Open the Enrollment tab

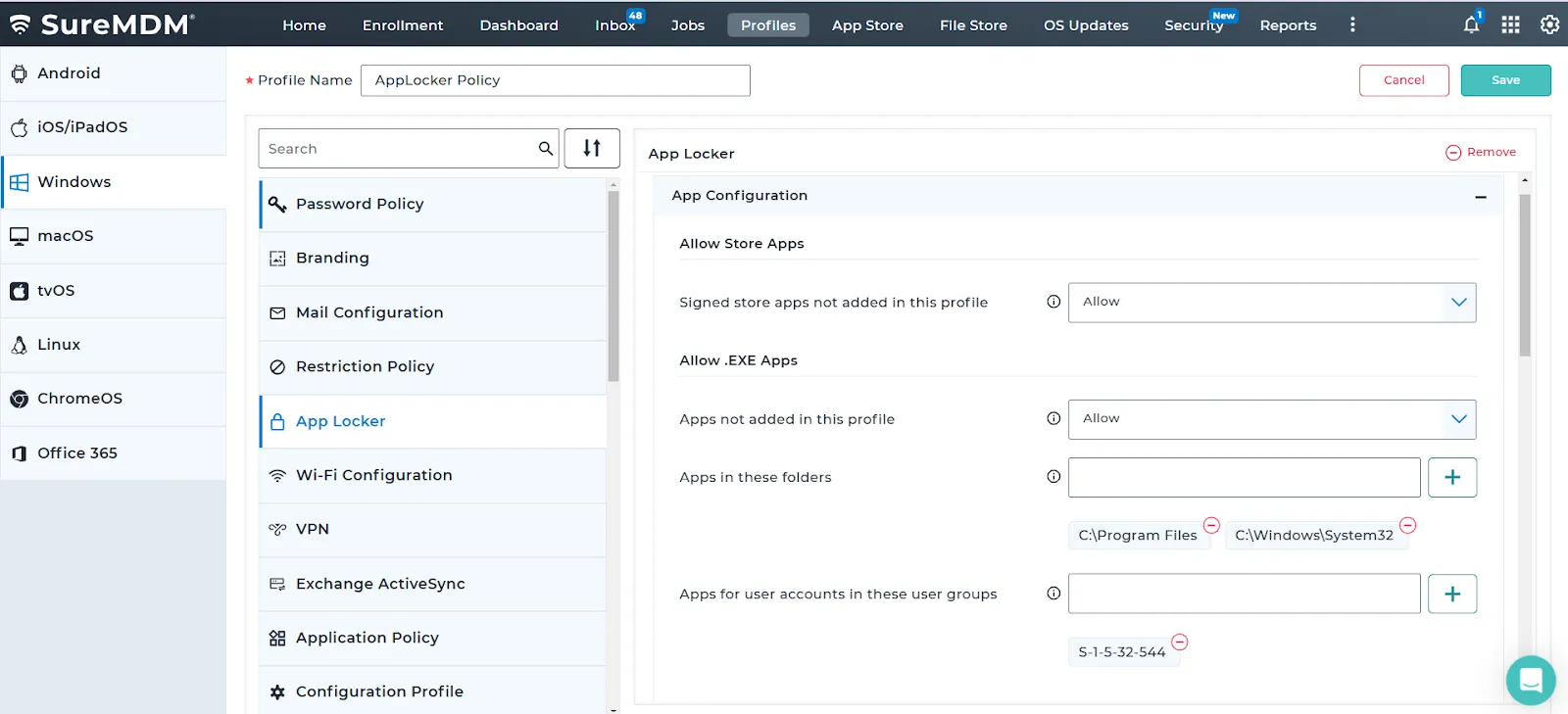click(x=403, y=25)
